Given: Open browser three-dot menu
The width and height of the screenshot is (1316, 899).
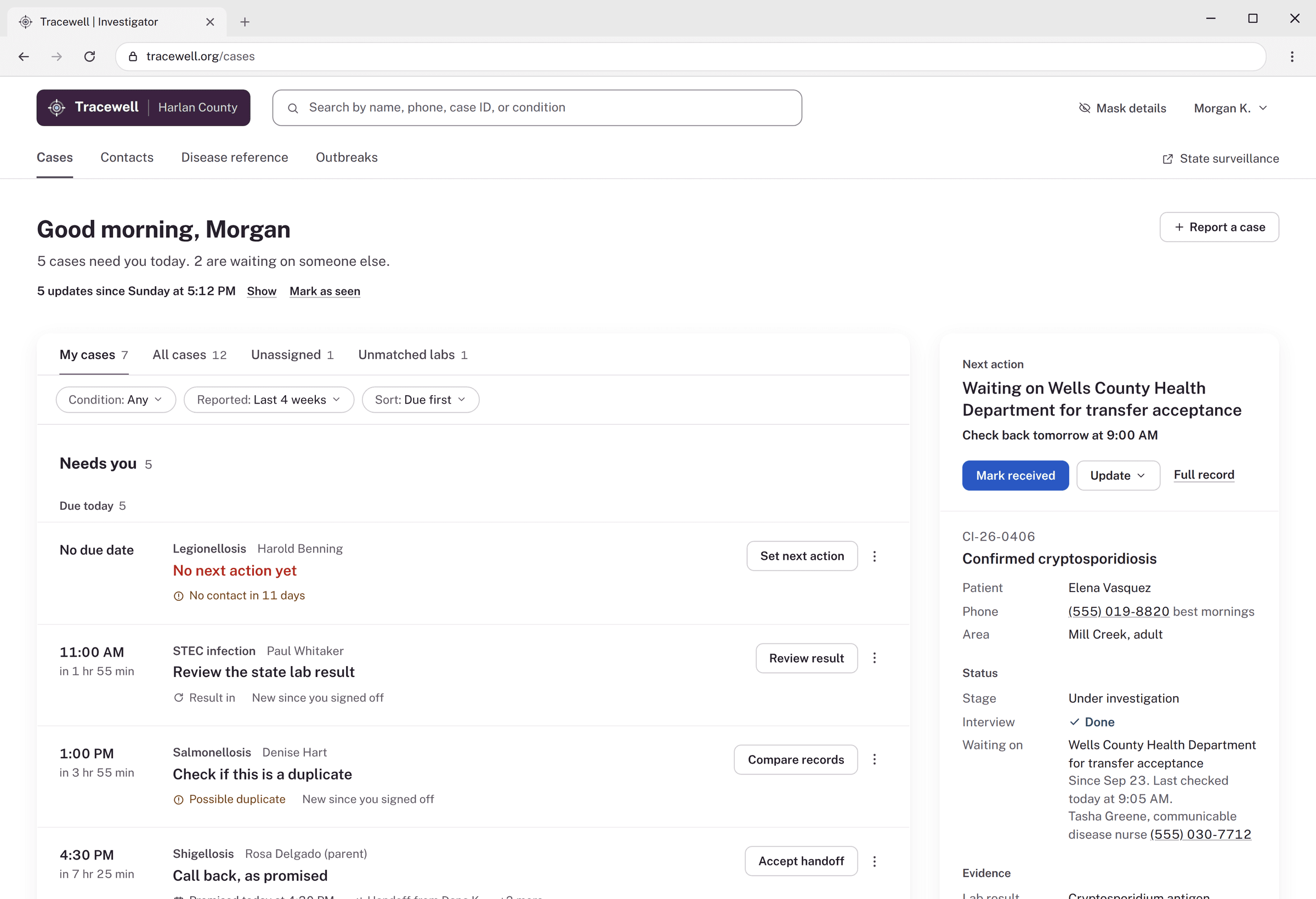Looking at the screenshot, I should (1292, 56).
